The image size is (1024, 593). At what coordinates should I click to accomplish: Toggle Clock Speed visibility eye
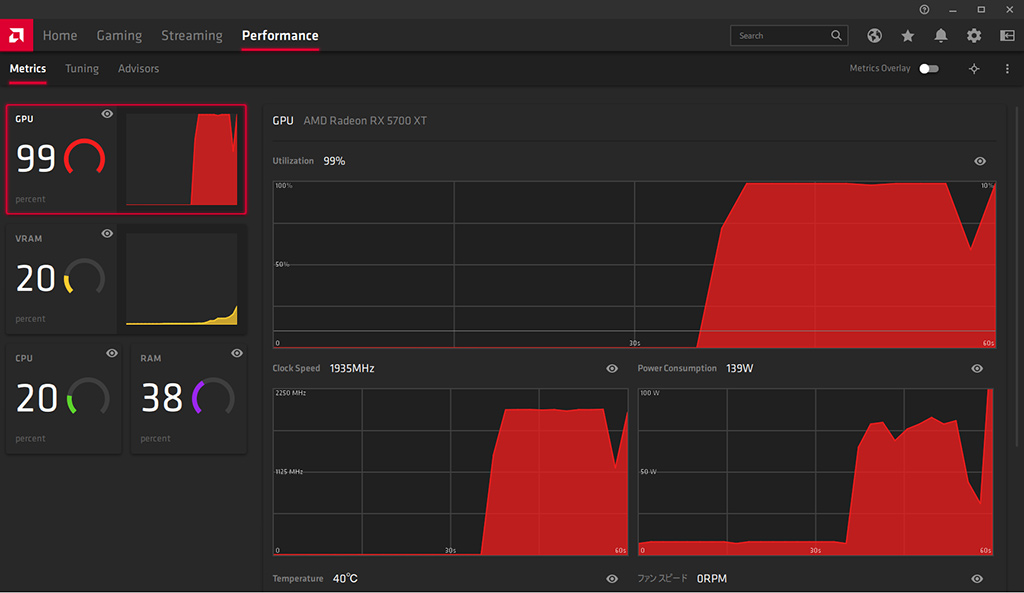click(x=612, y=368)
